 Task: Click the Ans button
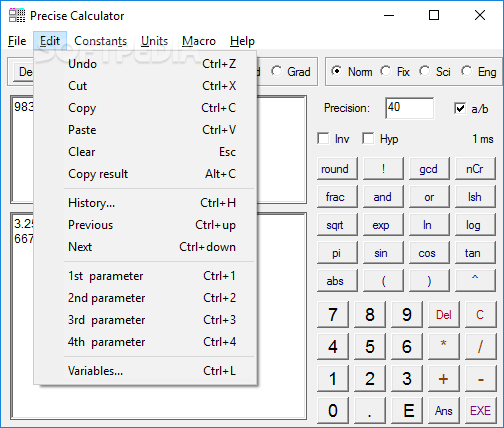444,410
